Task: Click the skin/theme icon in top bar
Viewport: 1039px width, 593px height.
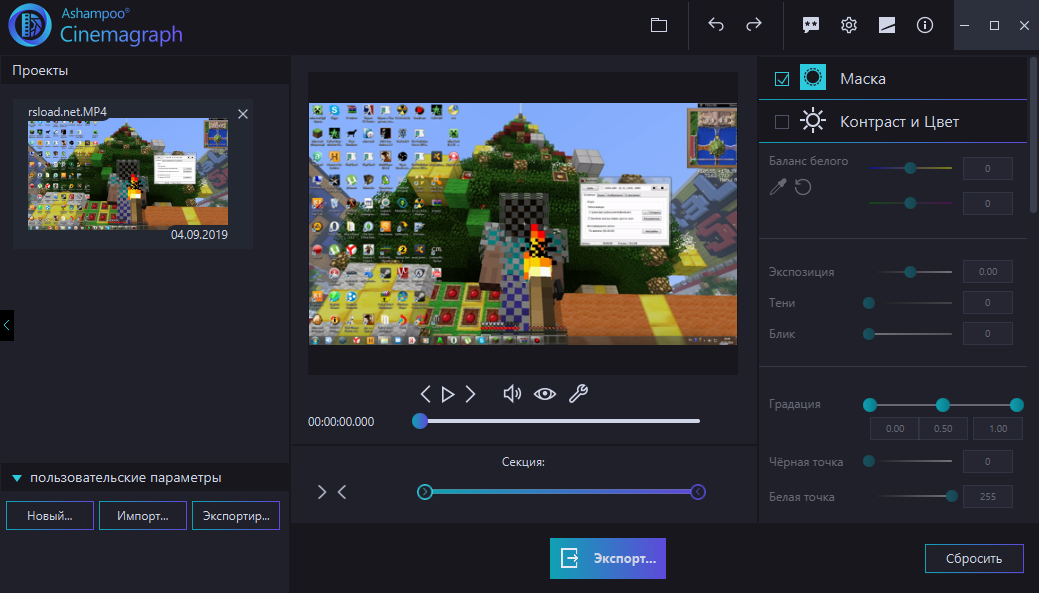Action: pos(887,25)
